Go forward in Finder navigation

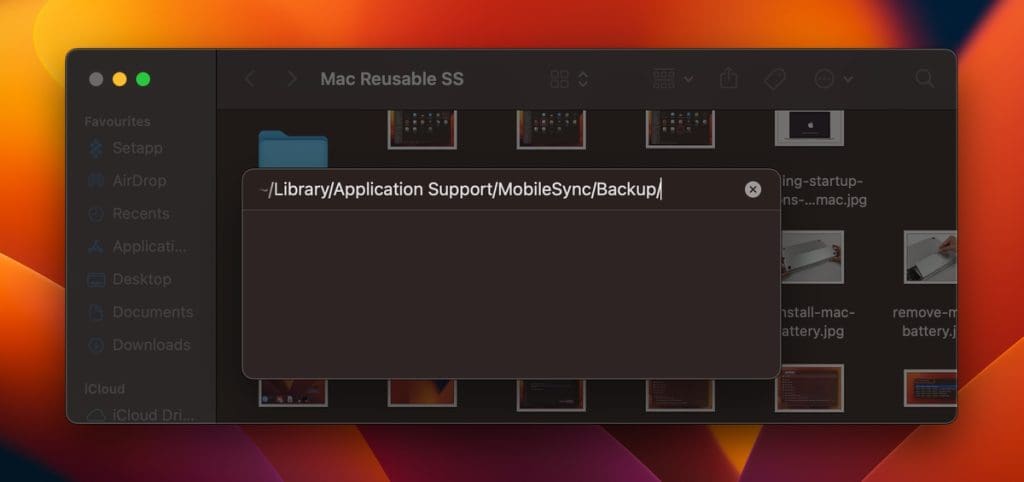292,79
